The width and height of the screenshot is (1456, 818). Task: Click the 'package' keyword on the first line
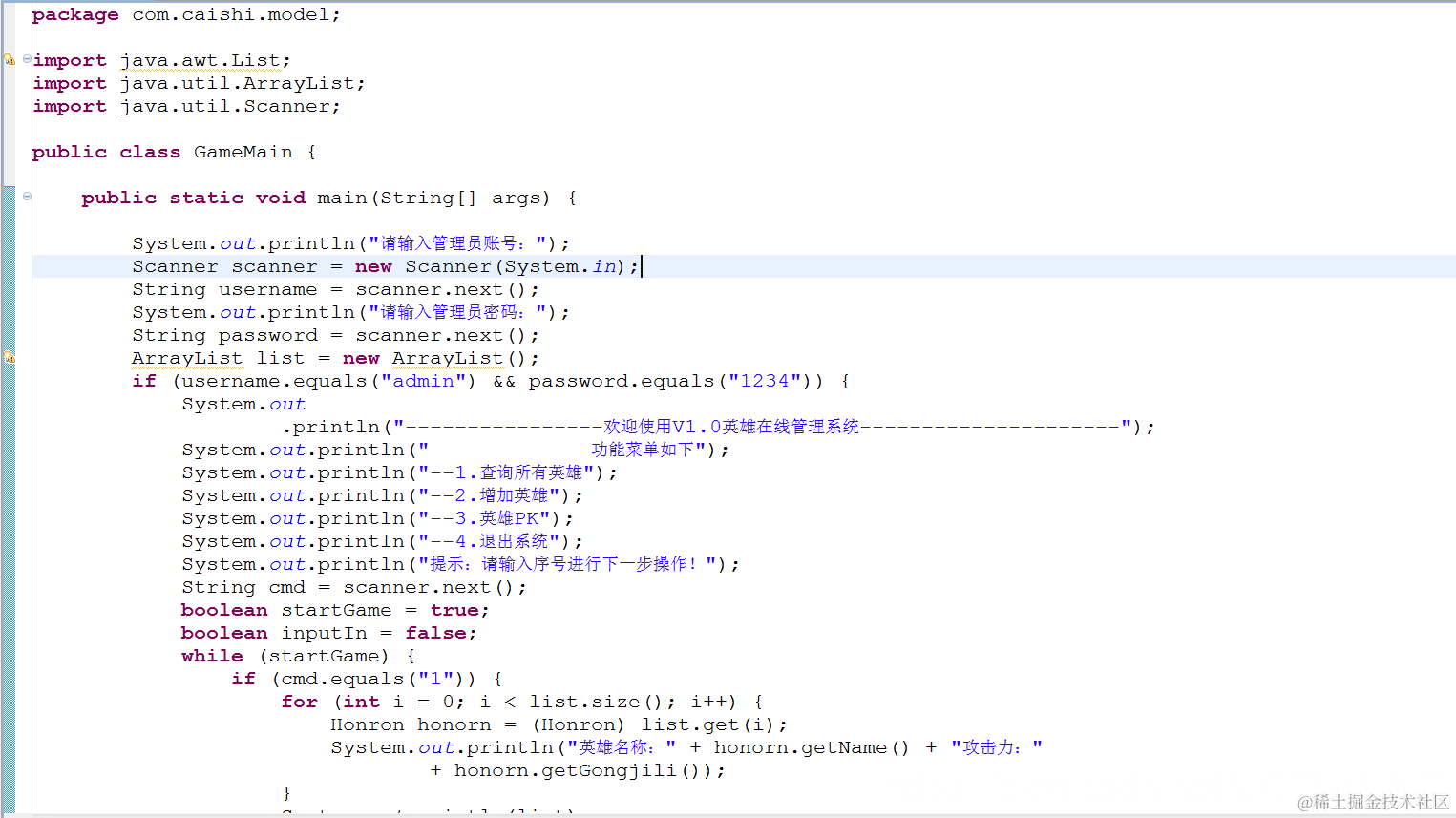pyautogui.click(x=75, y=15)
